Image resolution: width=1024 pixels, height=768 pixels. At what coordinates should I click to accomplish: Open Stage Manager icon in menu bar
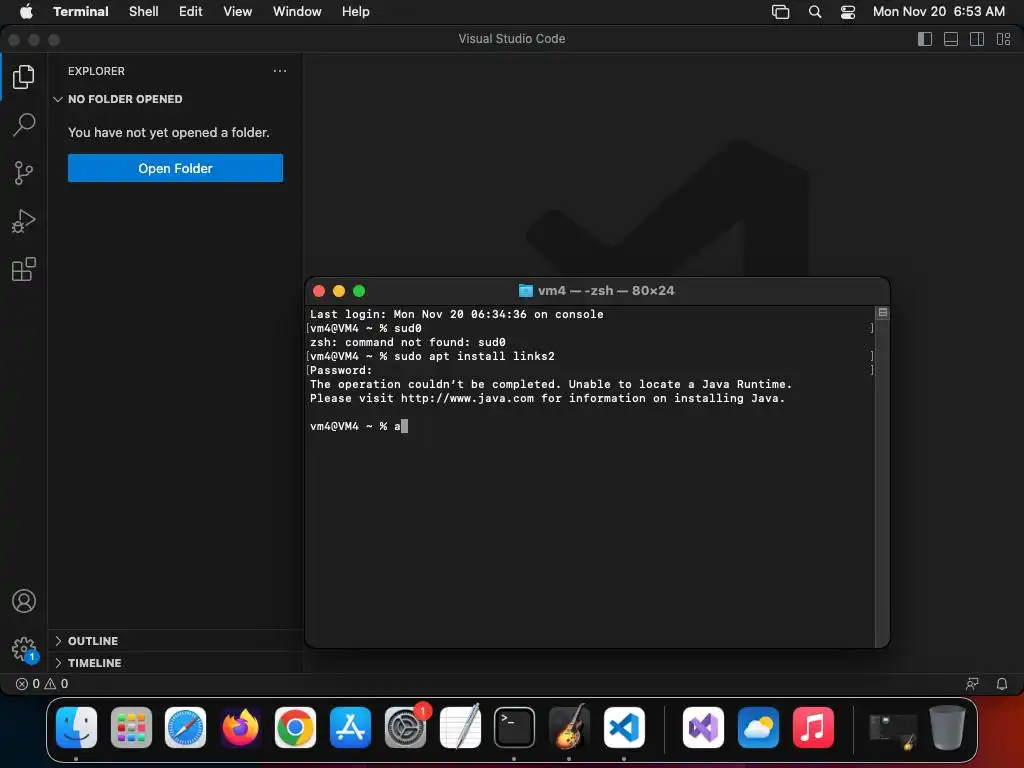(x=780, y=11)
